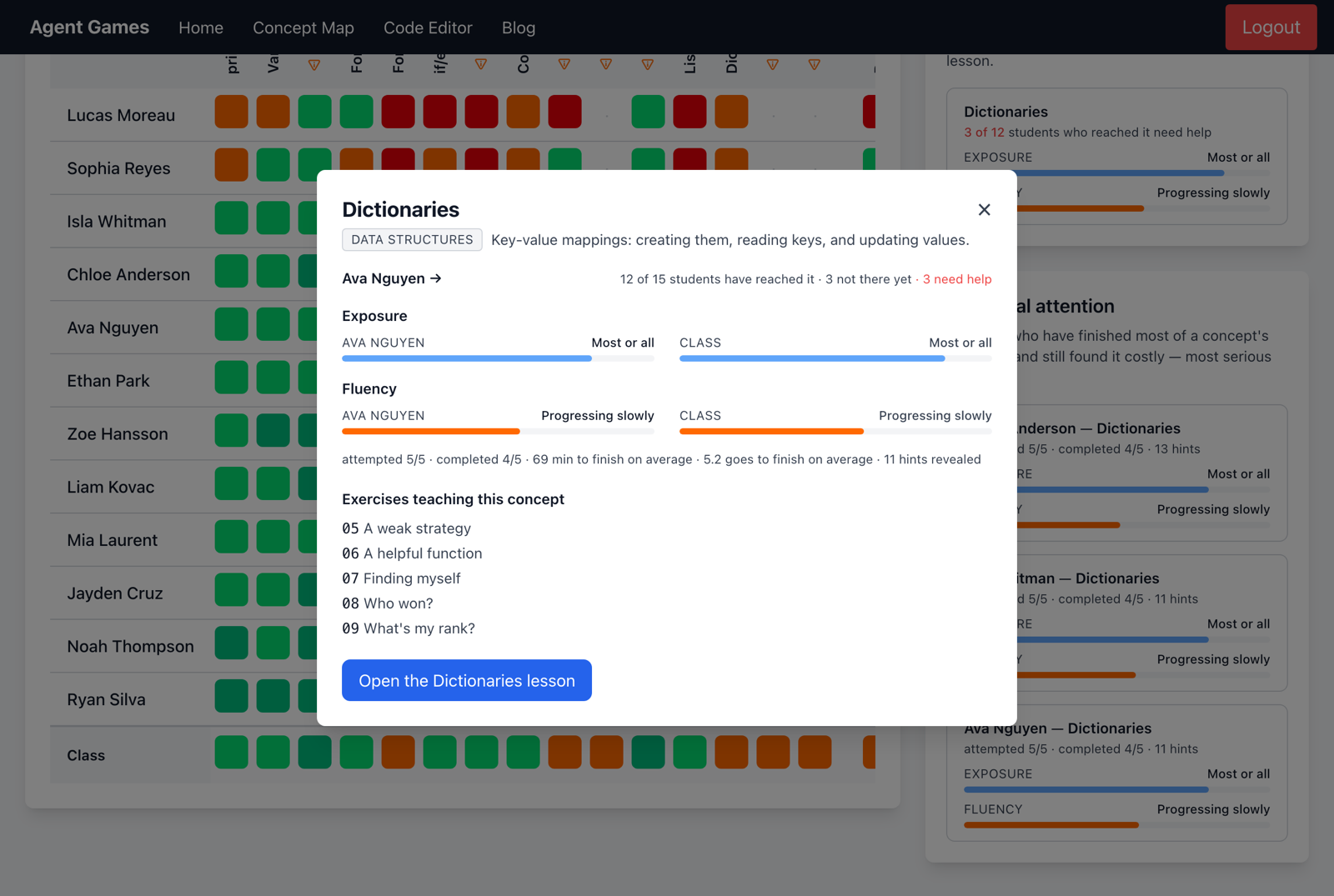The image size is (1334, 896).
Task: Open the Dictionaries lesson button
Action: pos(467,680)
